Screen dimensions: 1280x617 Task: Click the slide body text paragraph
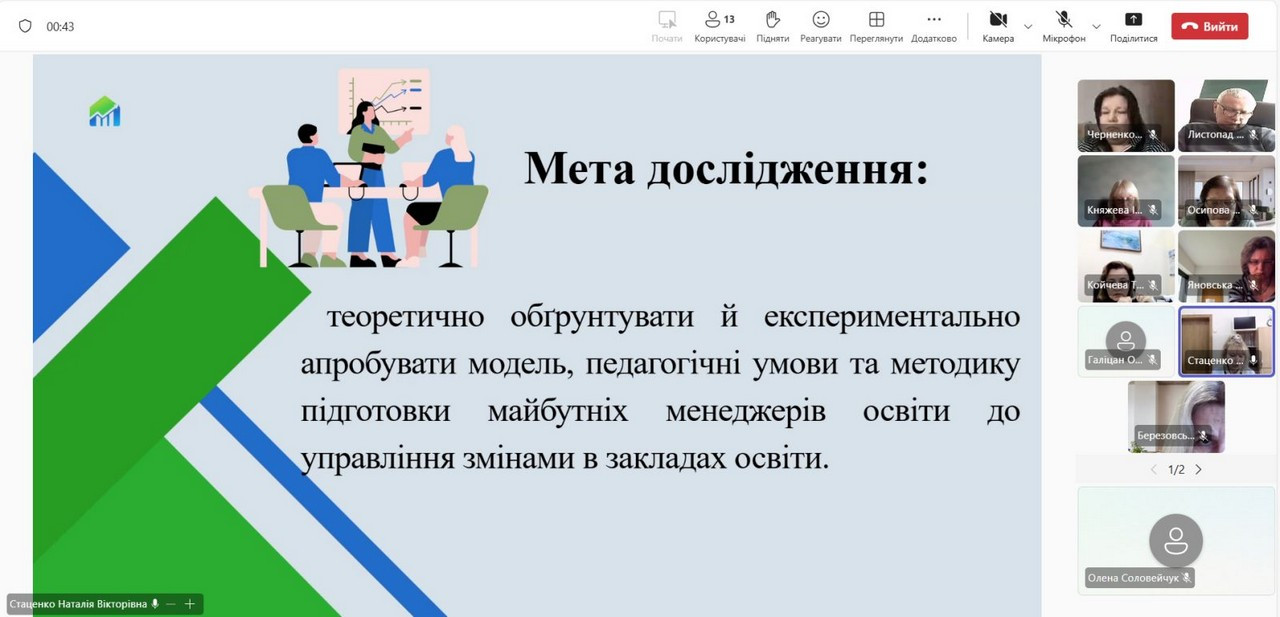click(x=660, y=388)
